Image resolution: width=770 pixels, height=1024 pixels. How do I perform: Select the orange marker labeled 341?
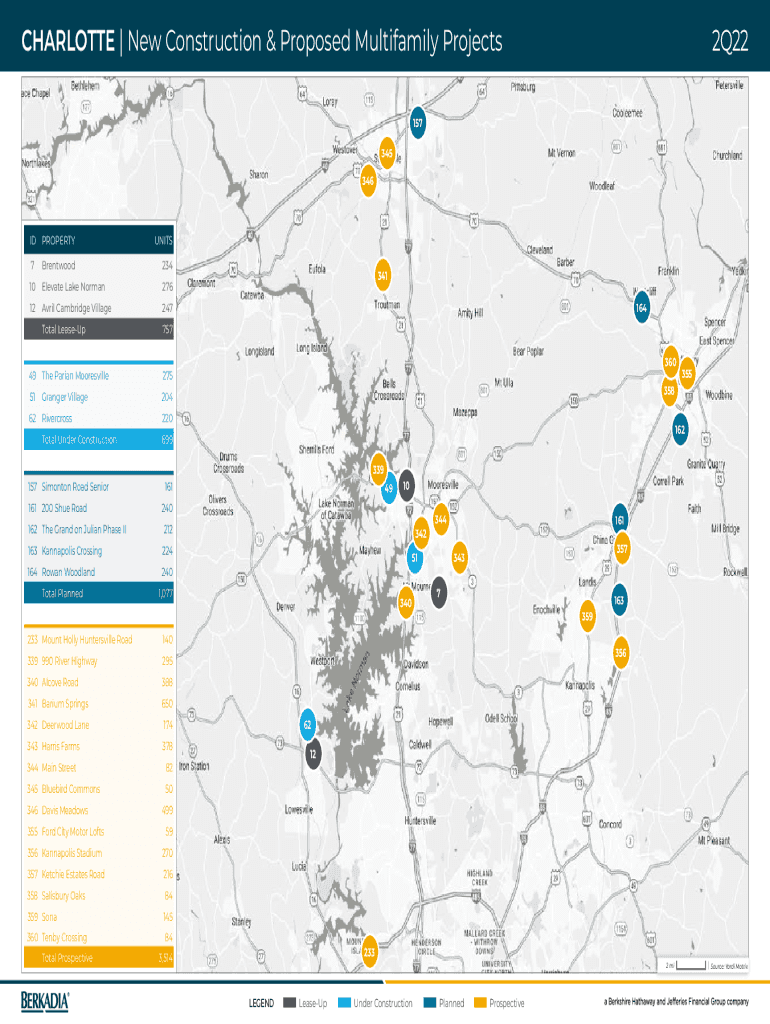[383, 274]
